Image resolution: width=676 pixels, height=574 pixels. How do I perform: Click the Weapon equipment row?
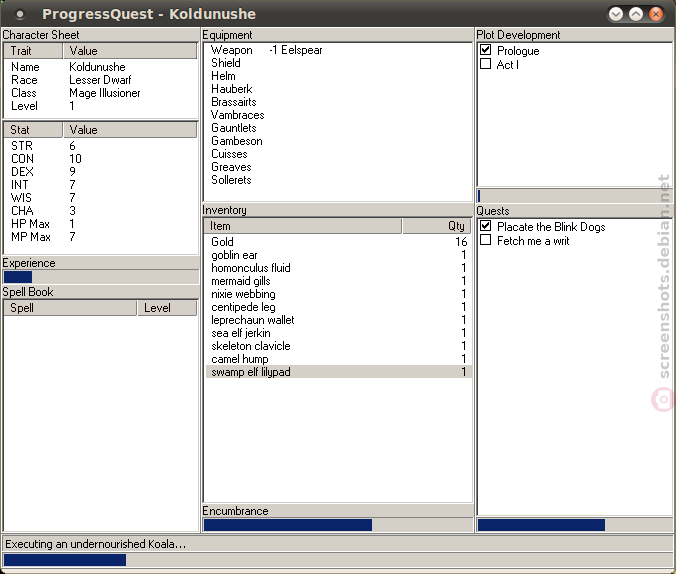(338, 50)
